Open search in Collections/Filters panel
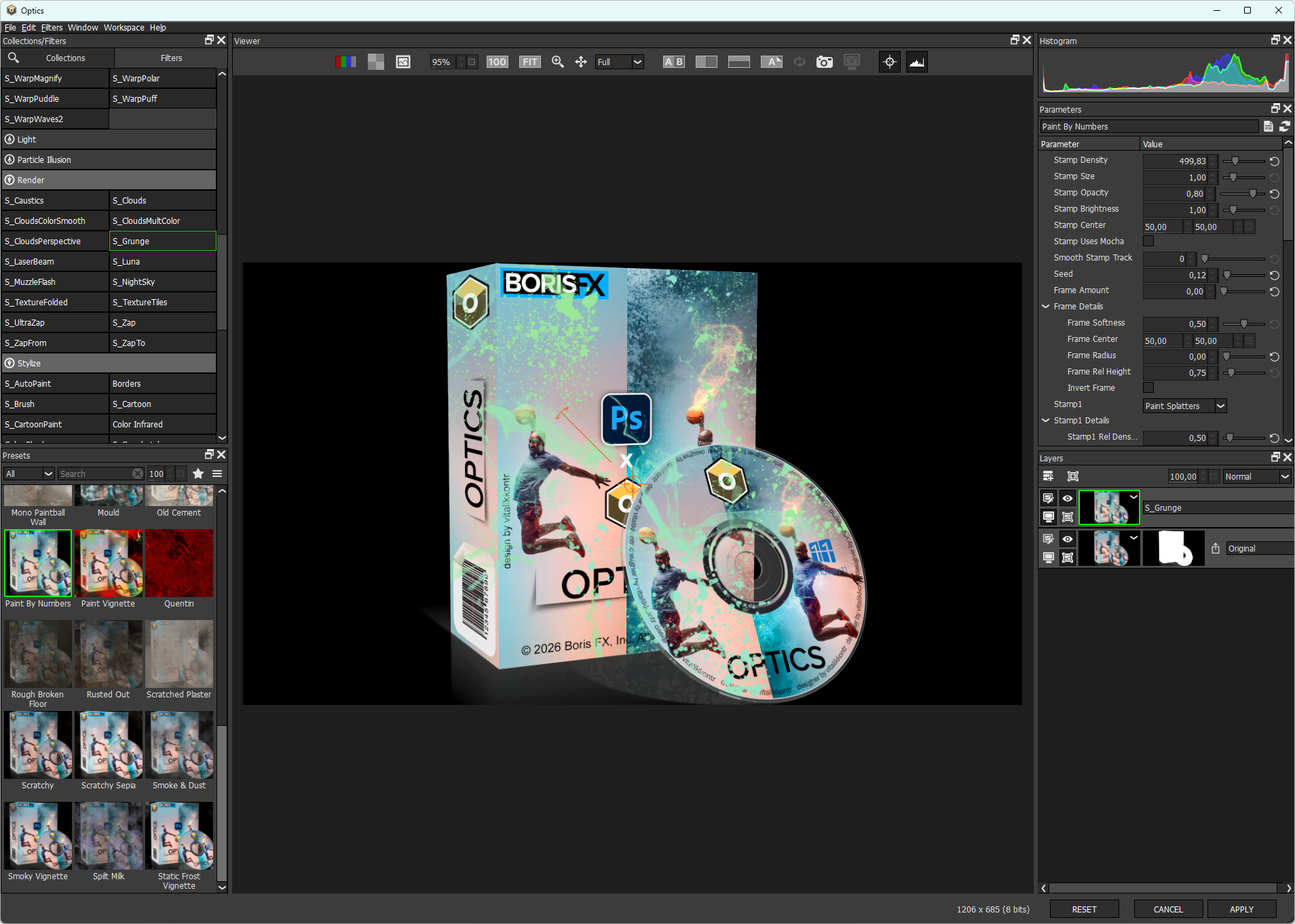The width and height of the screenshot is (1295, 924). coord(13,58)
